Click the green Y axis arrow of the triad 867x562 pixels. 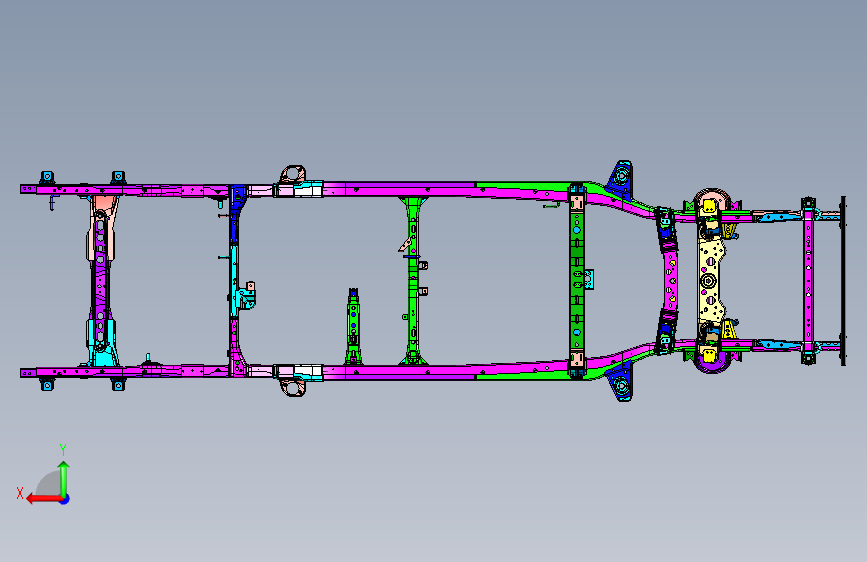(x=64, y=479)
